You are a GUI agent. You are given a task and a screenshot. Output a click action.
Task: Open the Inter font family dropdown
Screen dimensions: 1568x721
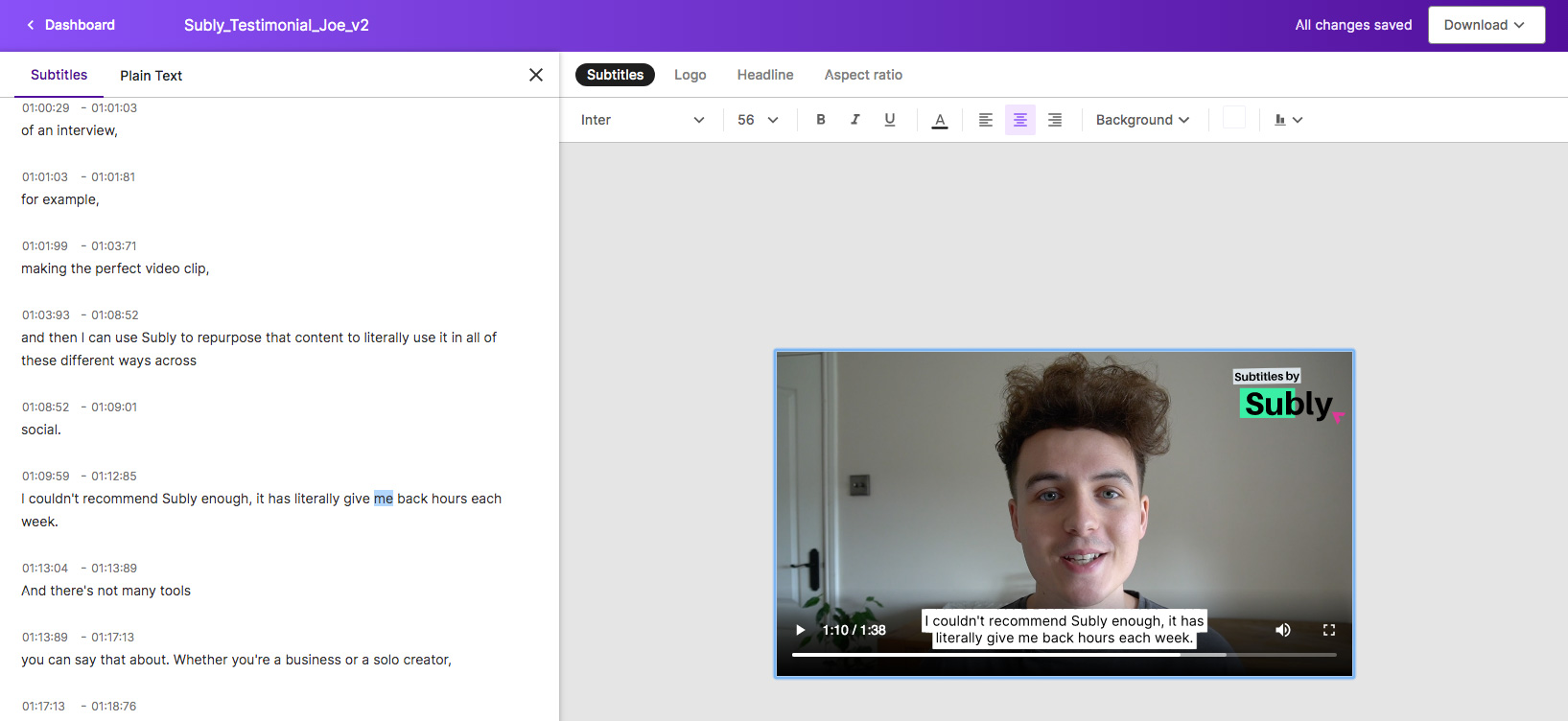tap(643, 120)
